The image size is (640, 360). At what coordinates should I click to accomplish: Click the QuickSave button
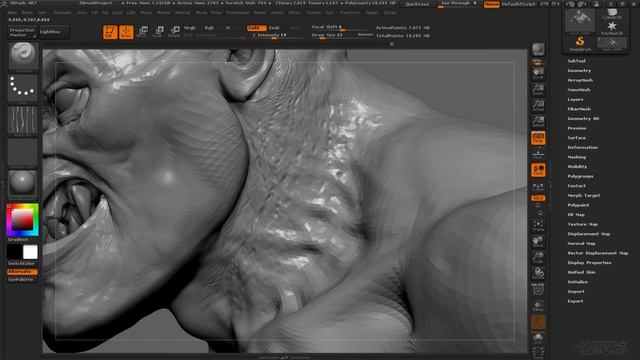(x=417, y=4)
